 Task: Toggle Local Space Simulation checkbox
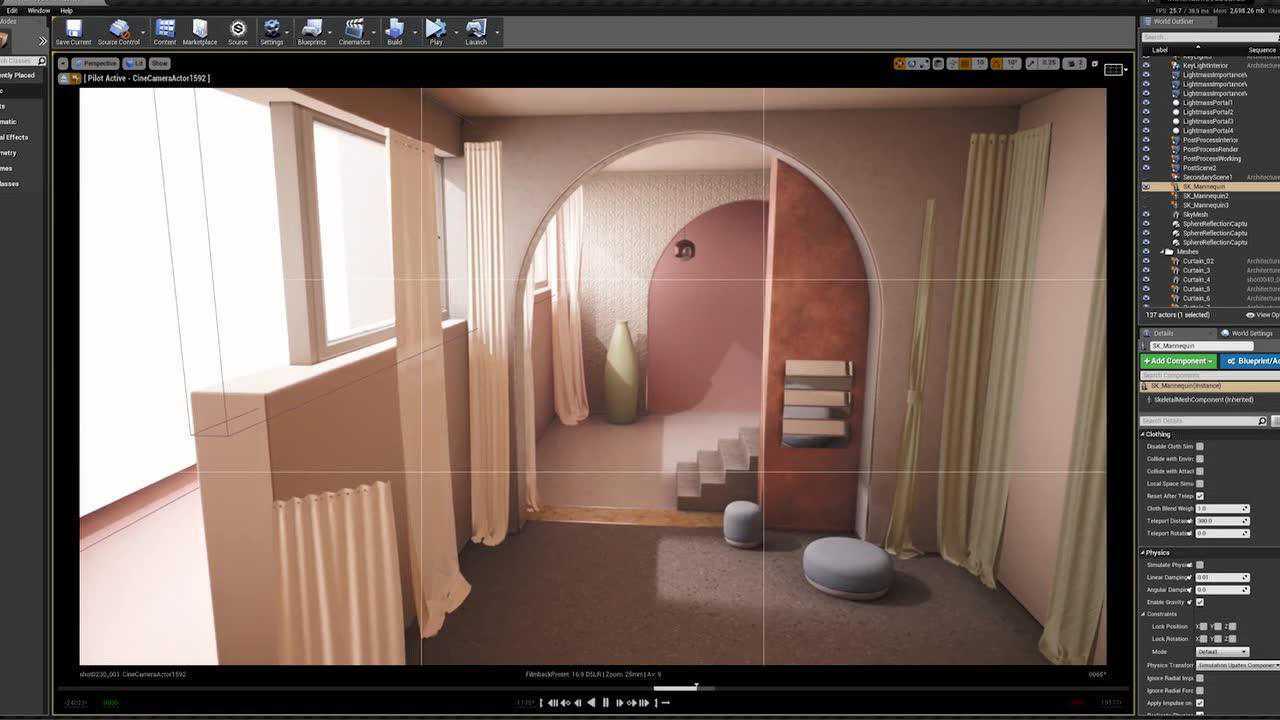tap(1200, 483)
